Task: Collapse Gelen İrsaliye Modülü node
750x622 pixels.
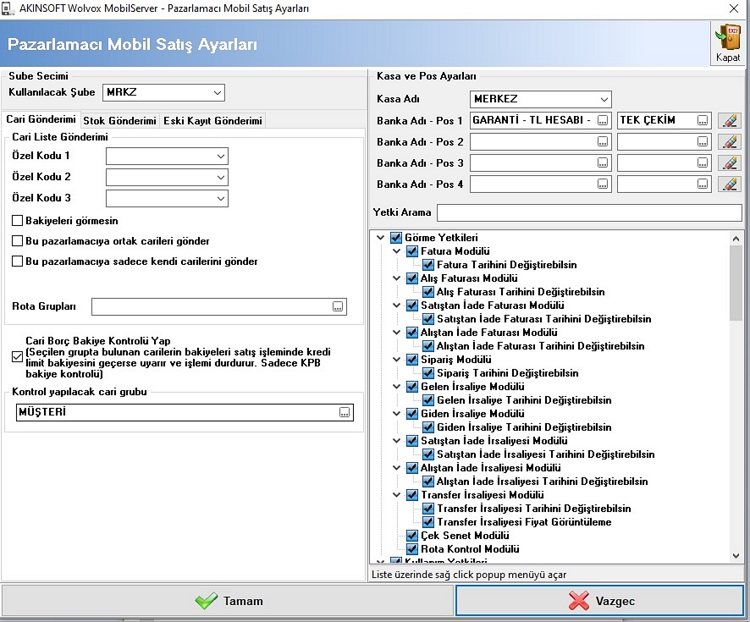Action: (397, 387)
